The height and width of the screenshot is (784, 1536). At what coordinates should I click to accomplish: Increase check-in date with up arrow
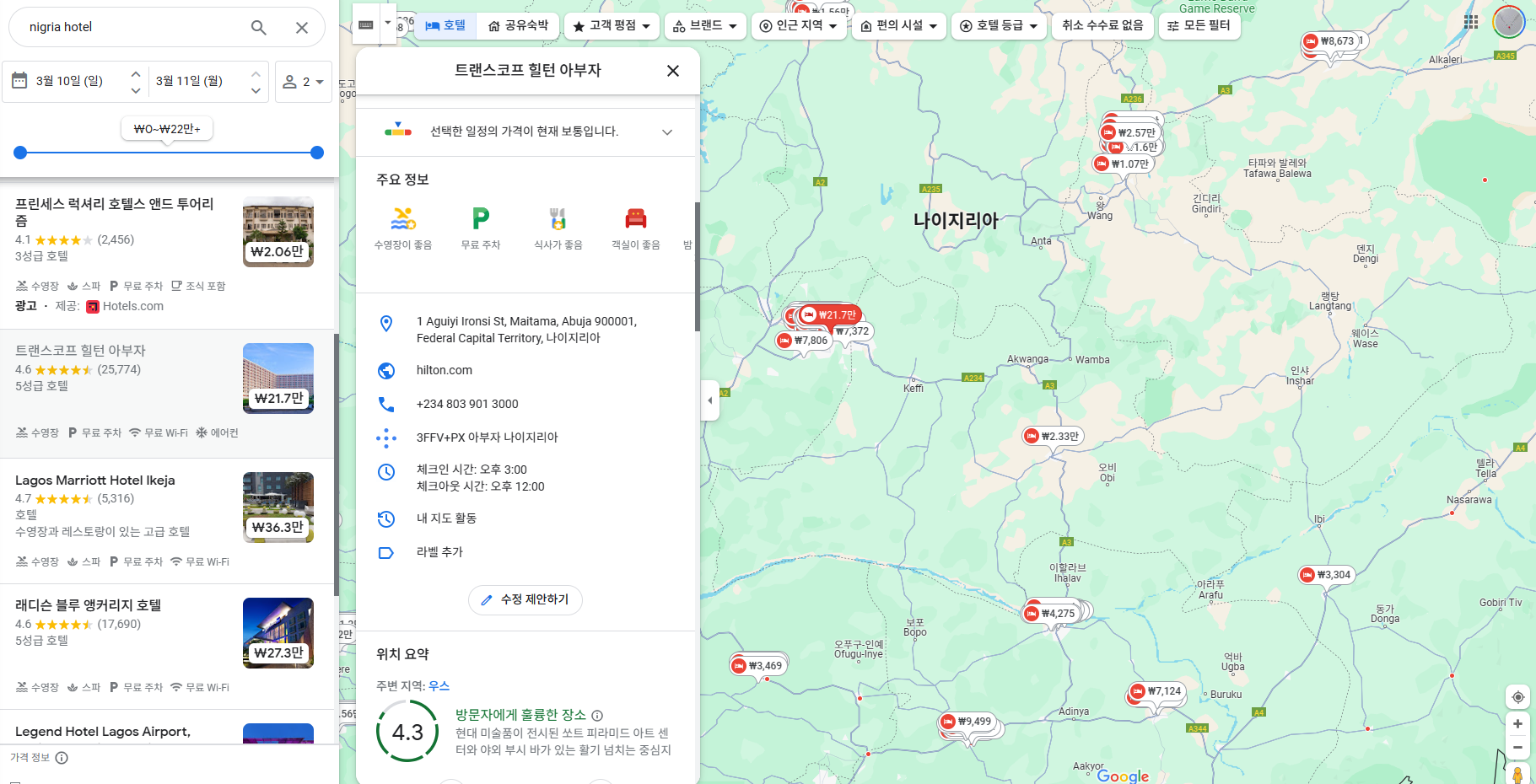click(136, 73)
